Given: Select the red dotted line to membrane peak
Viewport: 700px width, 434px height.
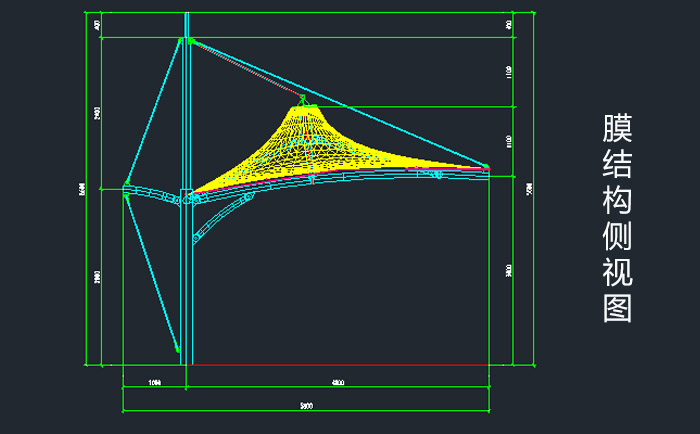Looking at the screenshot, I should pos(245,70).
